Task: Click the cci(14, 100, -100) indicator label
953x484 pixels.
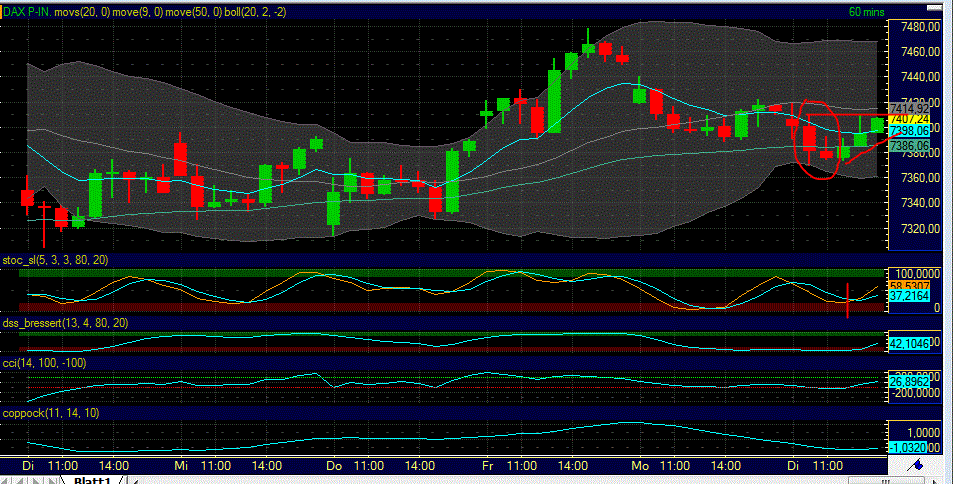Action: click(44, 363)
